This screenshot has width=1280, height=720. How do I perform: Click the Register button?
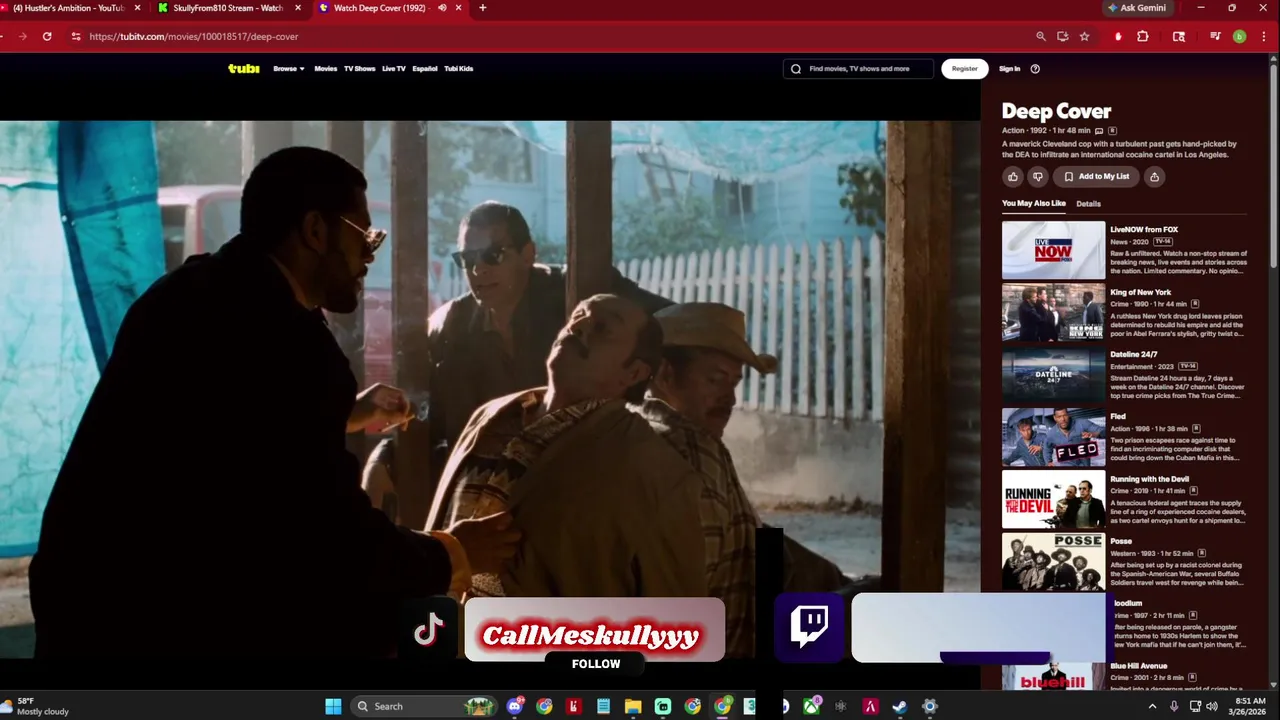coord(965,69)
